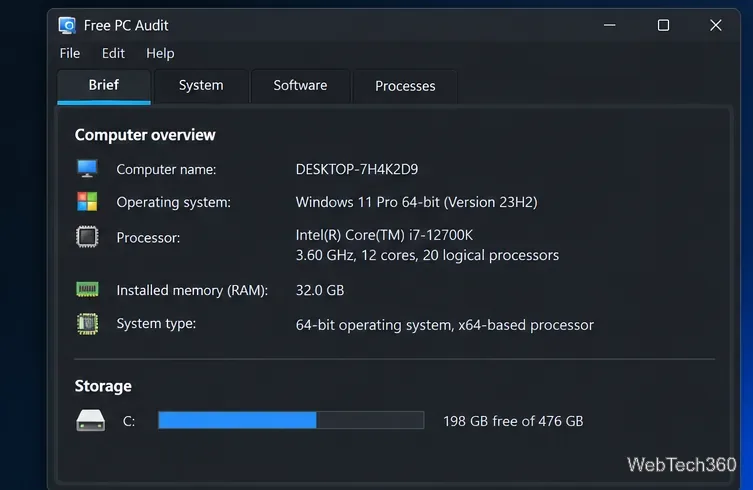The height and width of the screenshot is (490, 753).
Task: Maximize the Free PC Audit window
Action: pos(663,25)
